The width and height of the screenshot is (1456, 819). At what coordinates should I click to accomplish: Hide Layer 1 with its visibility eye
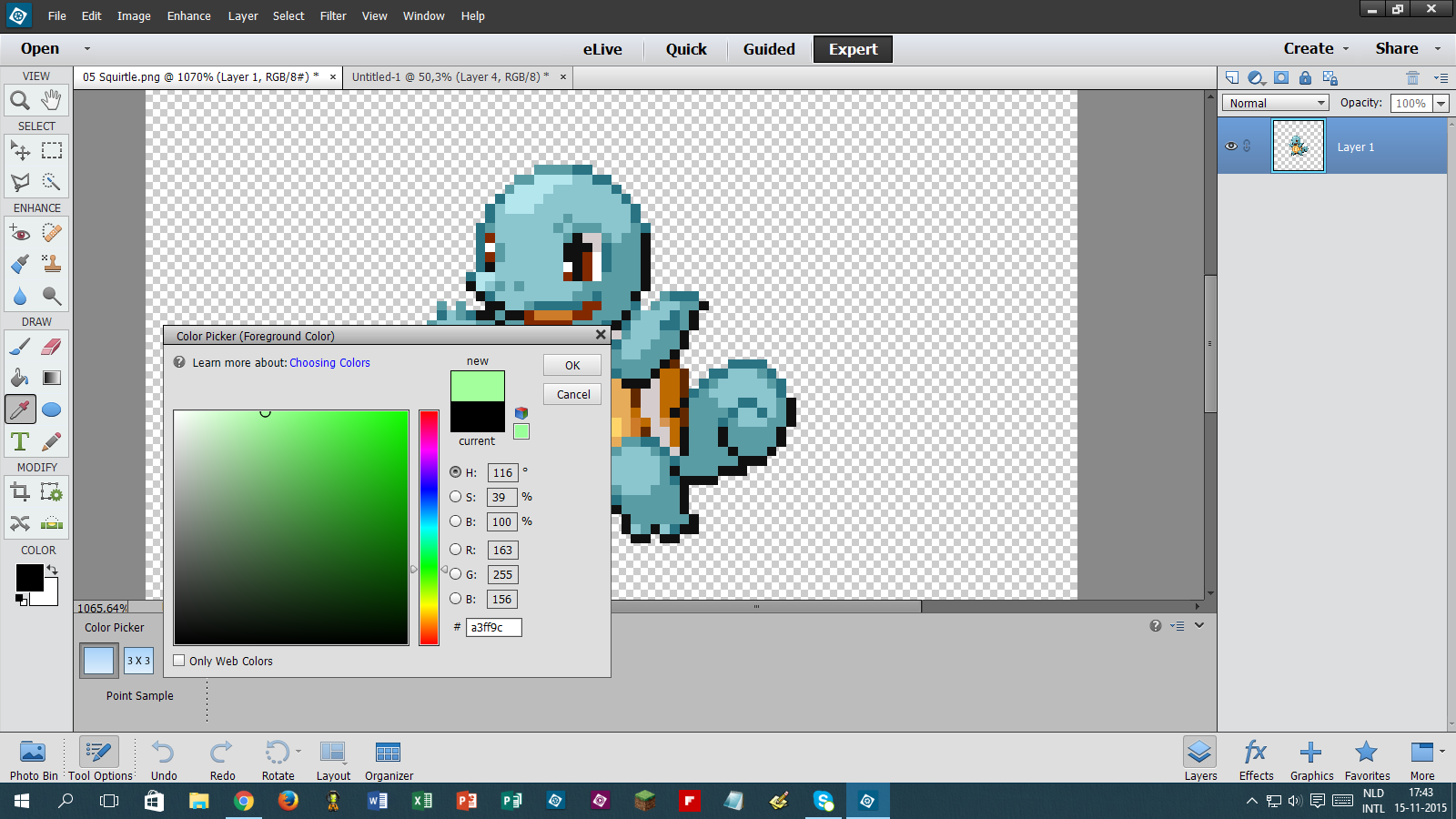tap(1231, 146)
